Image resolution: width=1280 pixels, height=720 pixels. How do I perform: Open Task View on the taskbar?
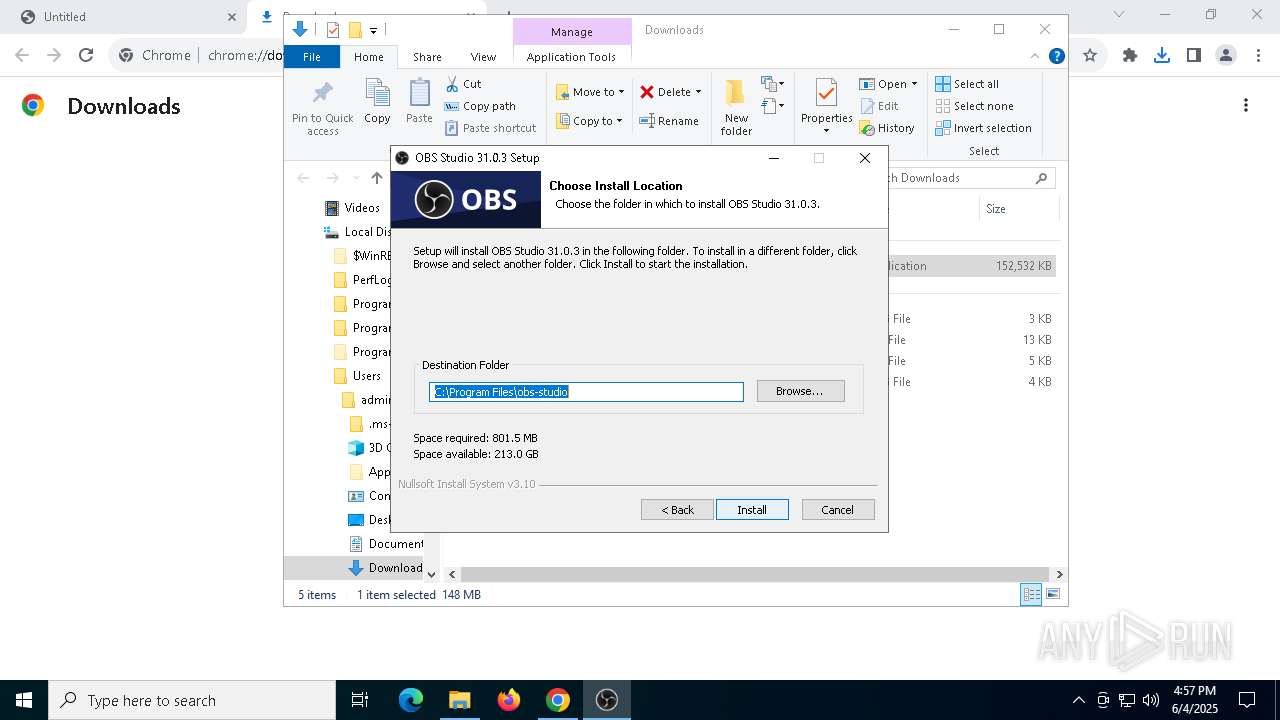click(360, 700)
